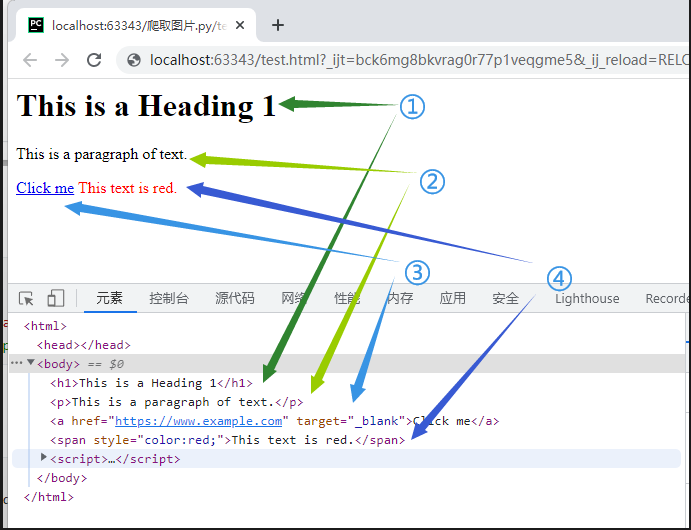
Task: Switch to the 内存 tab
Action: pyautogui.click(x=400, y=298)
